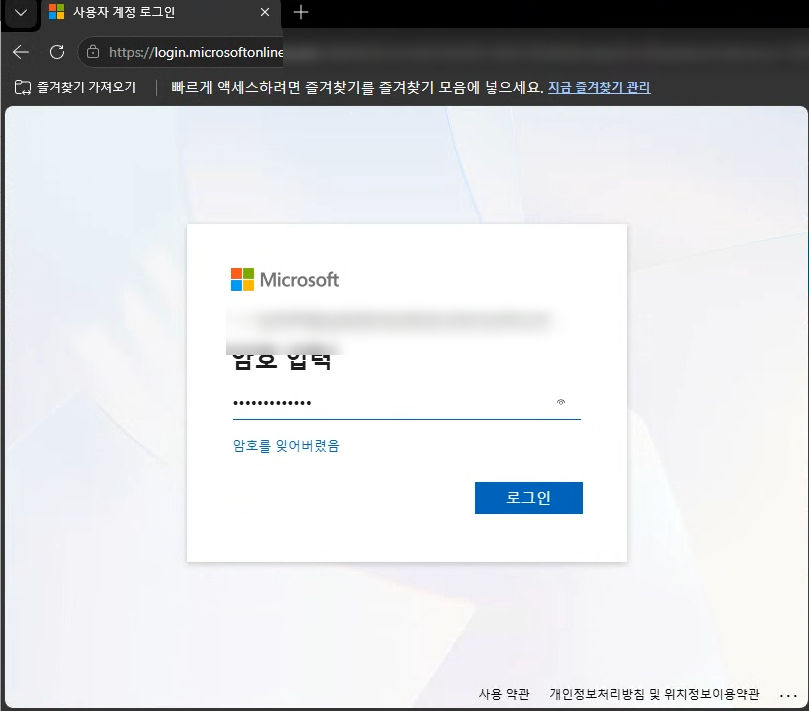Go back with the browser back arrow
Screen dimensions: 809x711
tap(21, 52)
